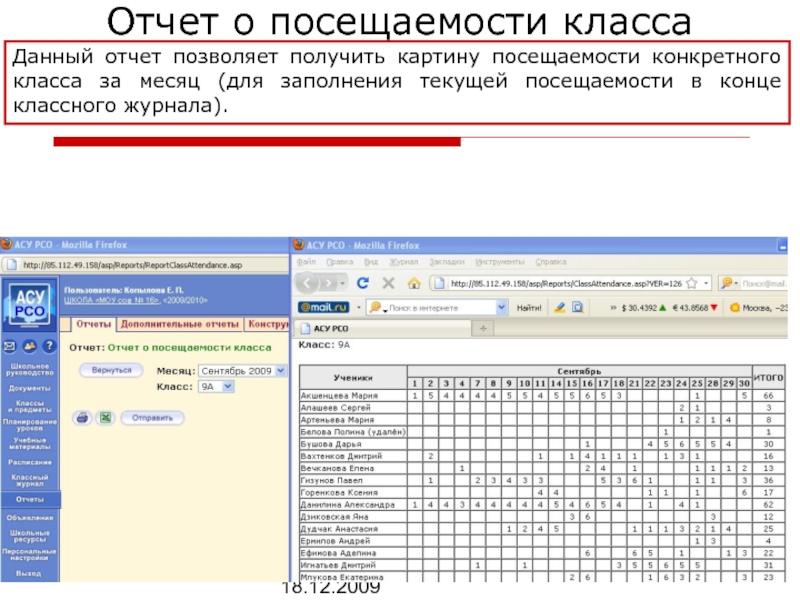Click the Найти! search button
This screenshot has width=800, height=600.
[529, 307]
